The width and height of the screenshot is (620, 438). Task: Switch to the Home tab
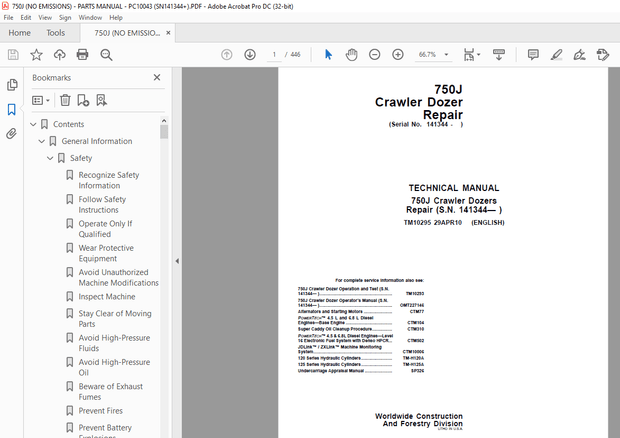(19, 33)
